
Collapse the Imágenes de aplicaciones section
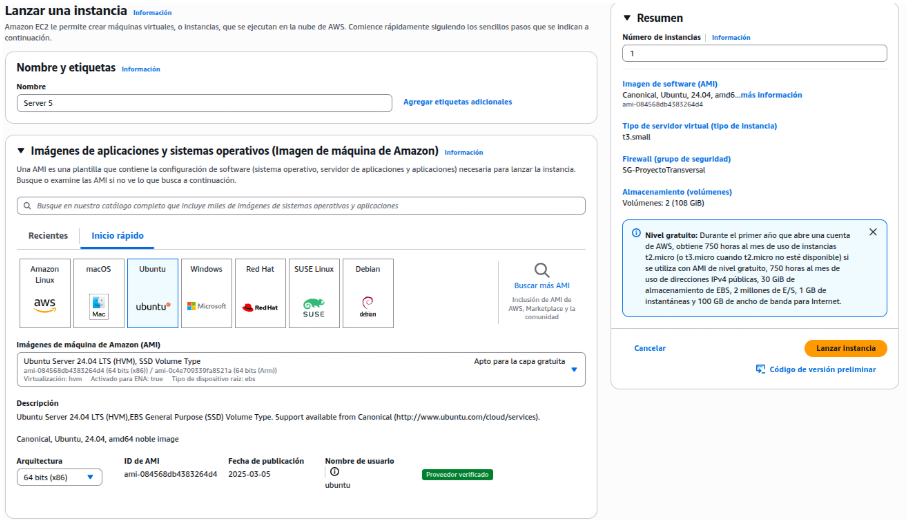(x=21, y=151)
